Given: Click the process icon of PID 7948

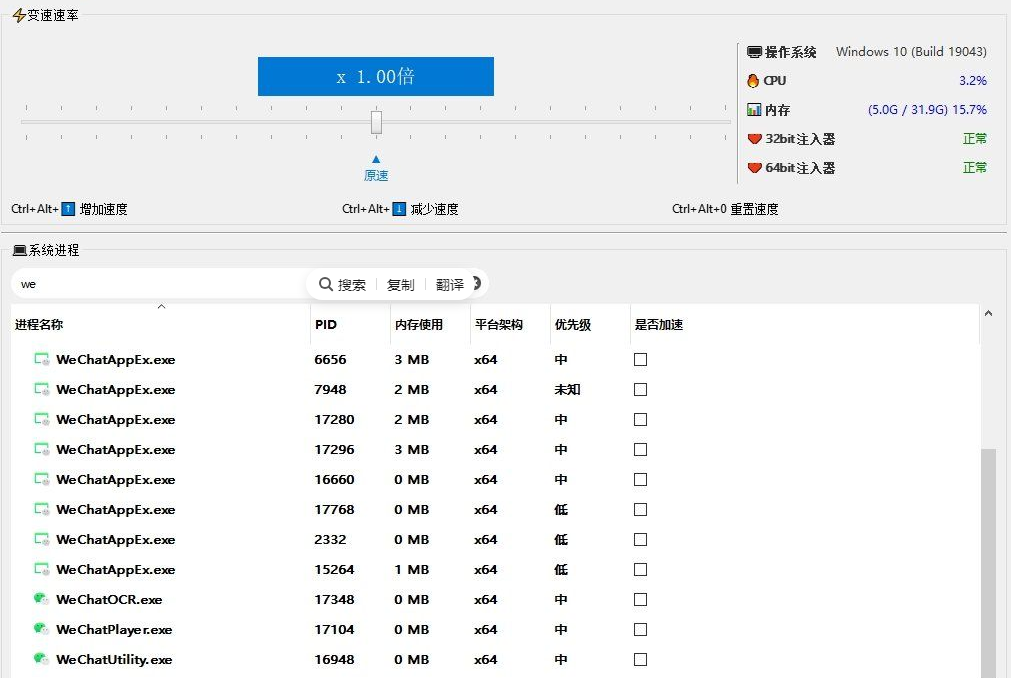Looking at the screenshot, I should point(41,389).
